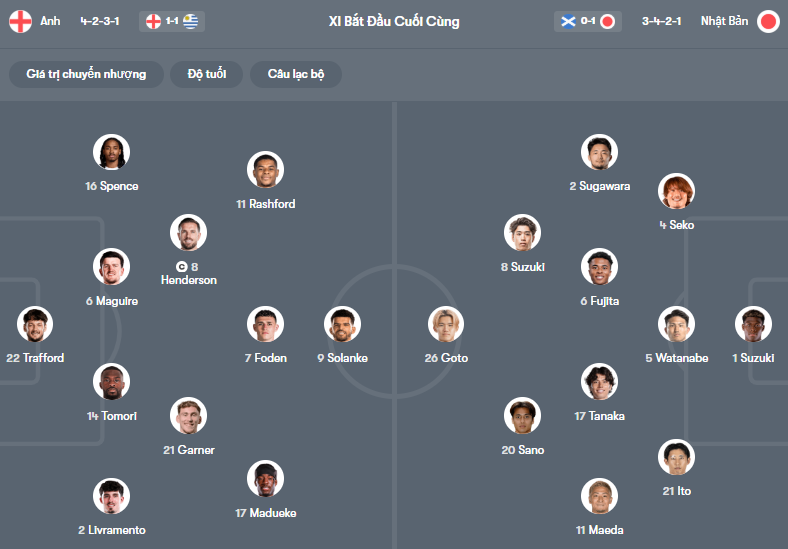788x549 pixels.
Task: Click Solanke's player photo
Action: click(342, 325)
